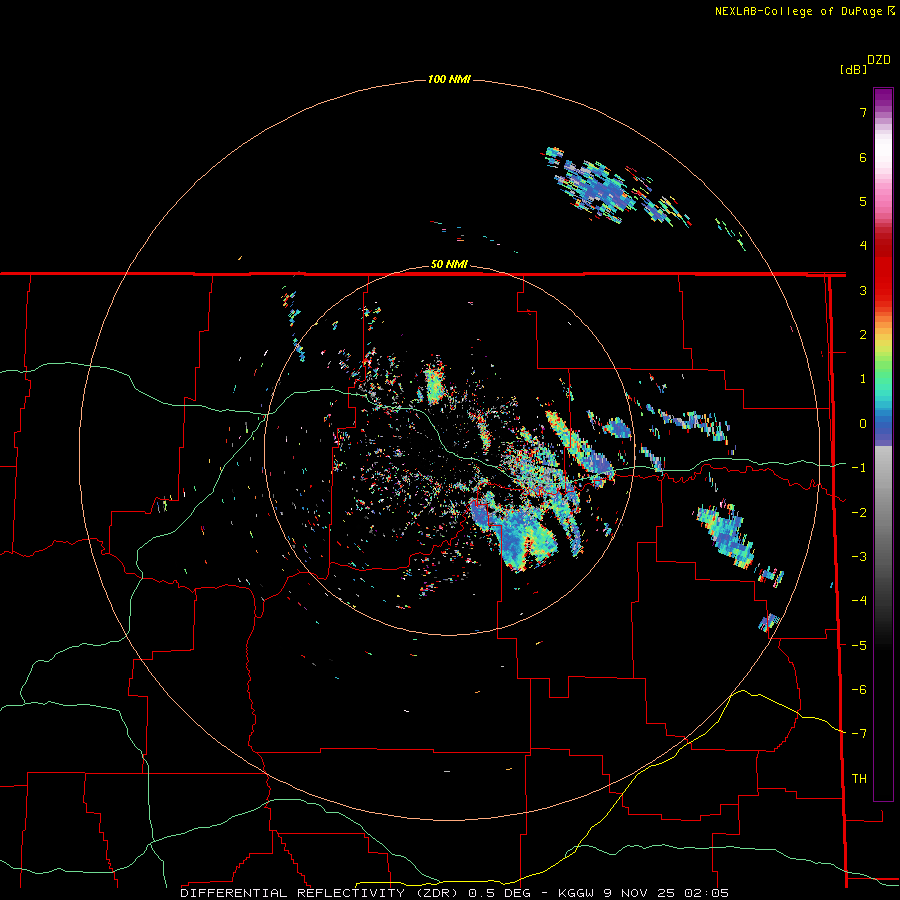Click the -4 value on color scale

point(859,601)
